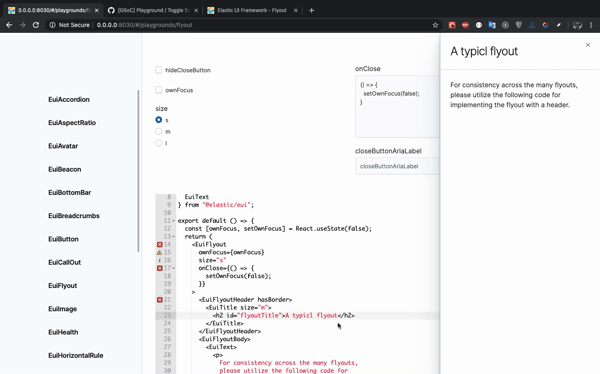The width and height of the screenshot is (600, 374).
Task: Open EuiAspectRatio in the sidebar
Action: (72, 123)
